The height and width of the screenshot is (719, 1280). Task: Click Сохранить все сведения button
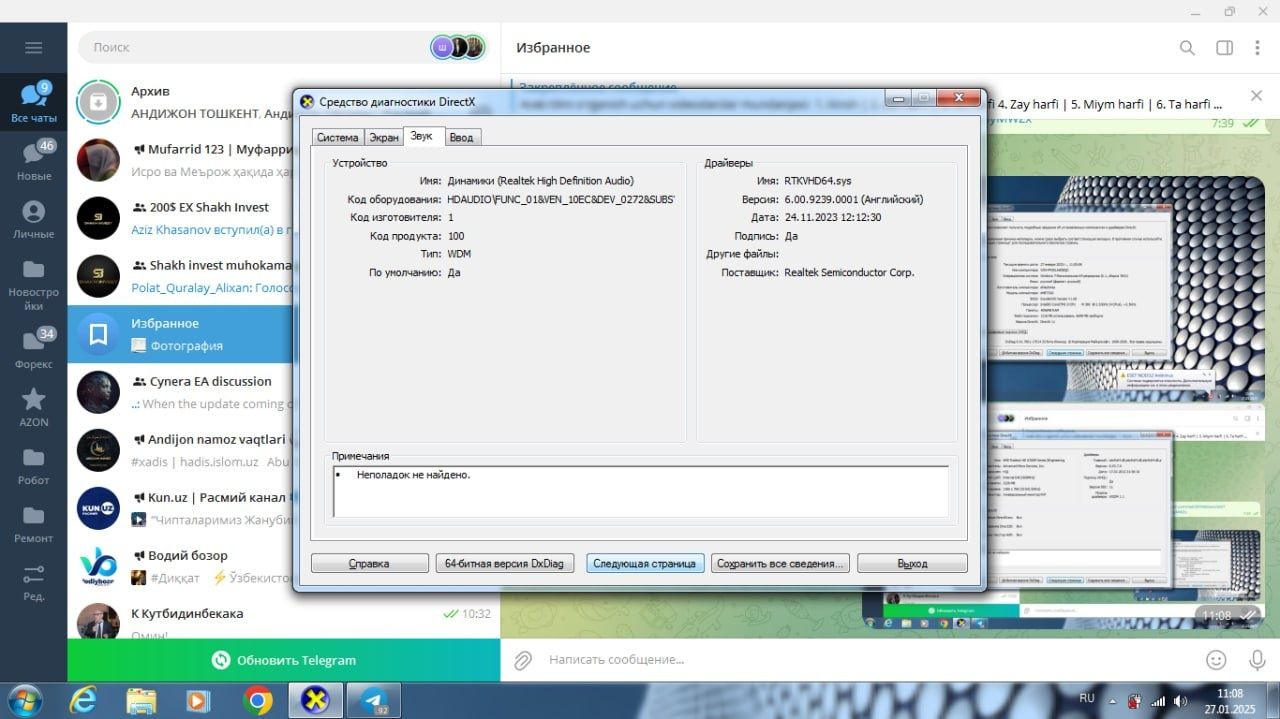click(780, 563)
